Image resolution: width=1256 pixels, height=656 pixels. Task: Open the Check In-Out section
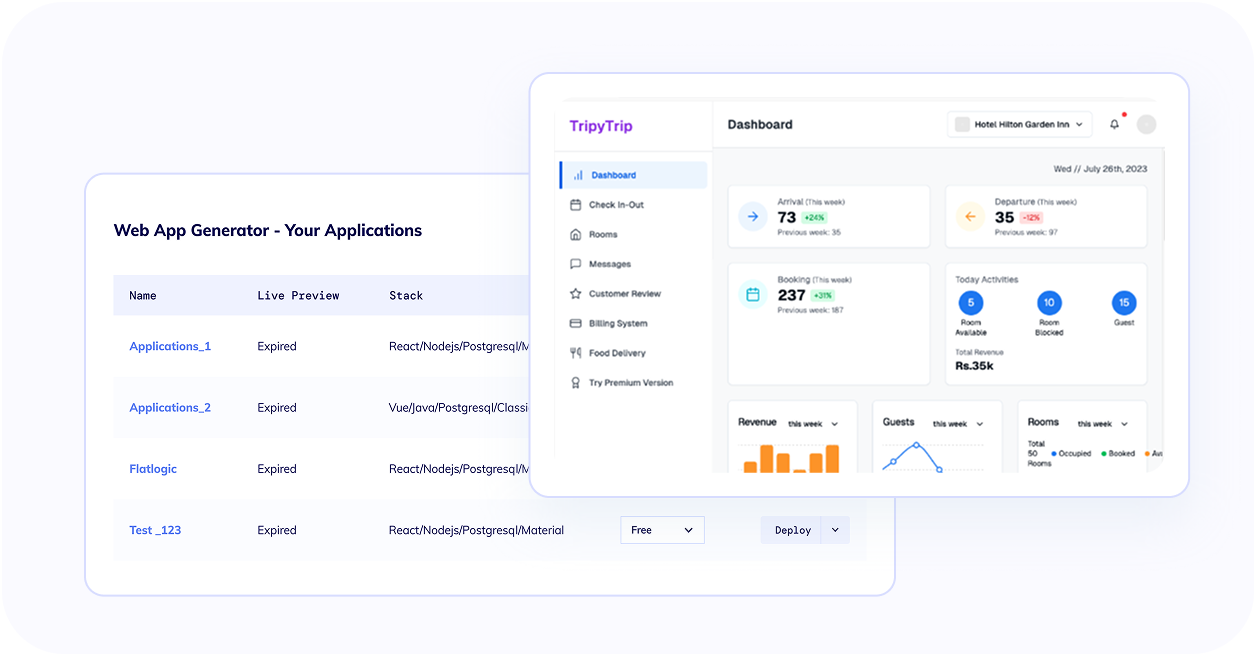pos(617,204)
